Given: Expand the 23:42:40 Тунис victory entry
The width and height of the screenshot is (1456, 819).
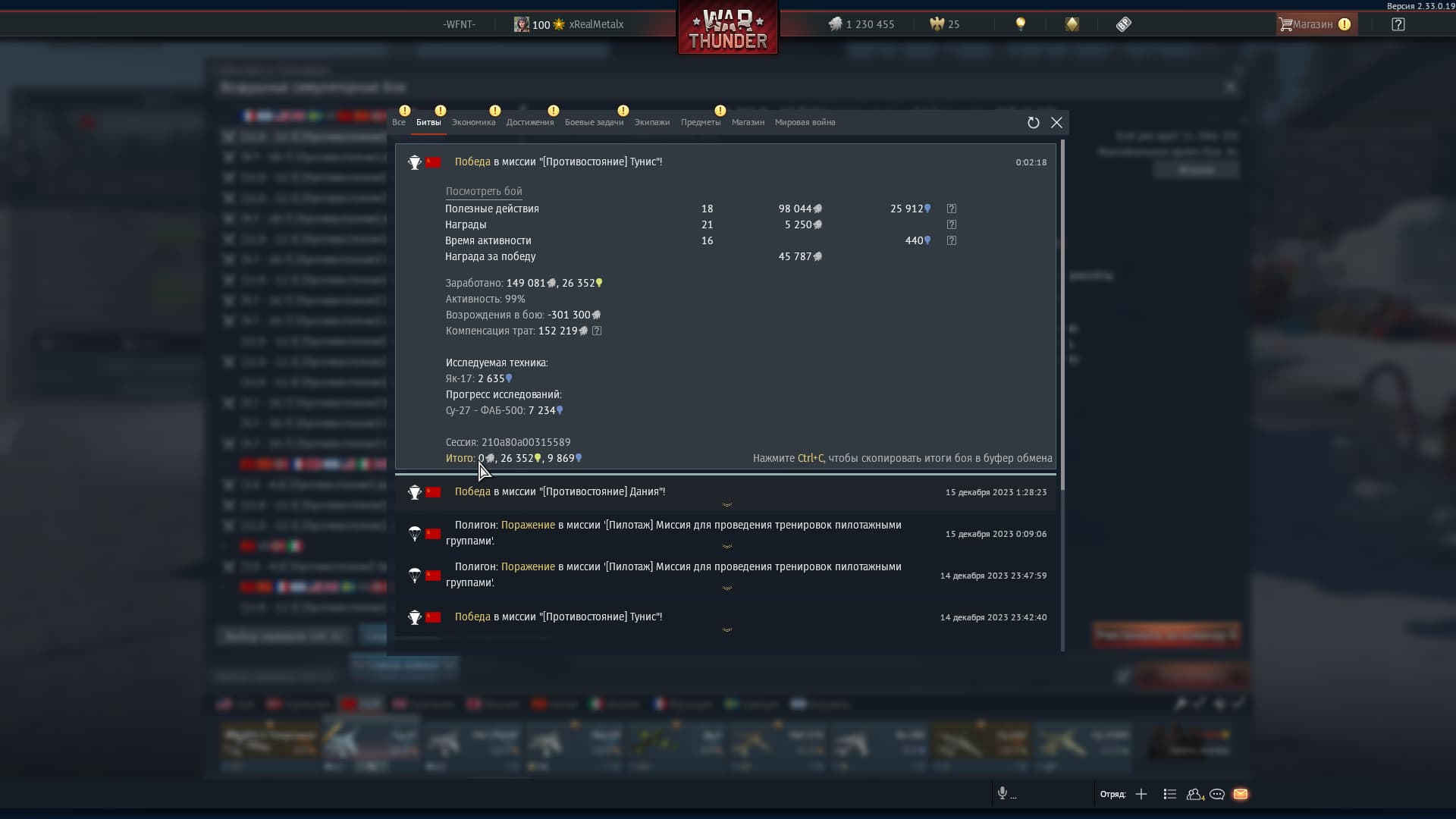Looking at the screenshot, I should 726,629.
